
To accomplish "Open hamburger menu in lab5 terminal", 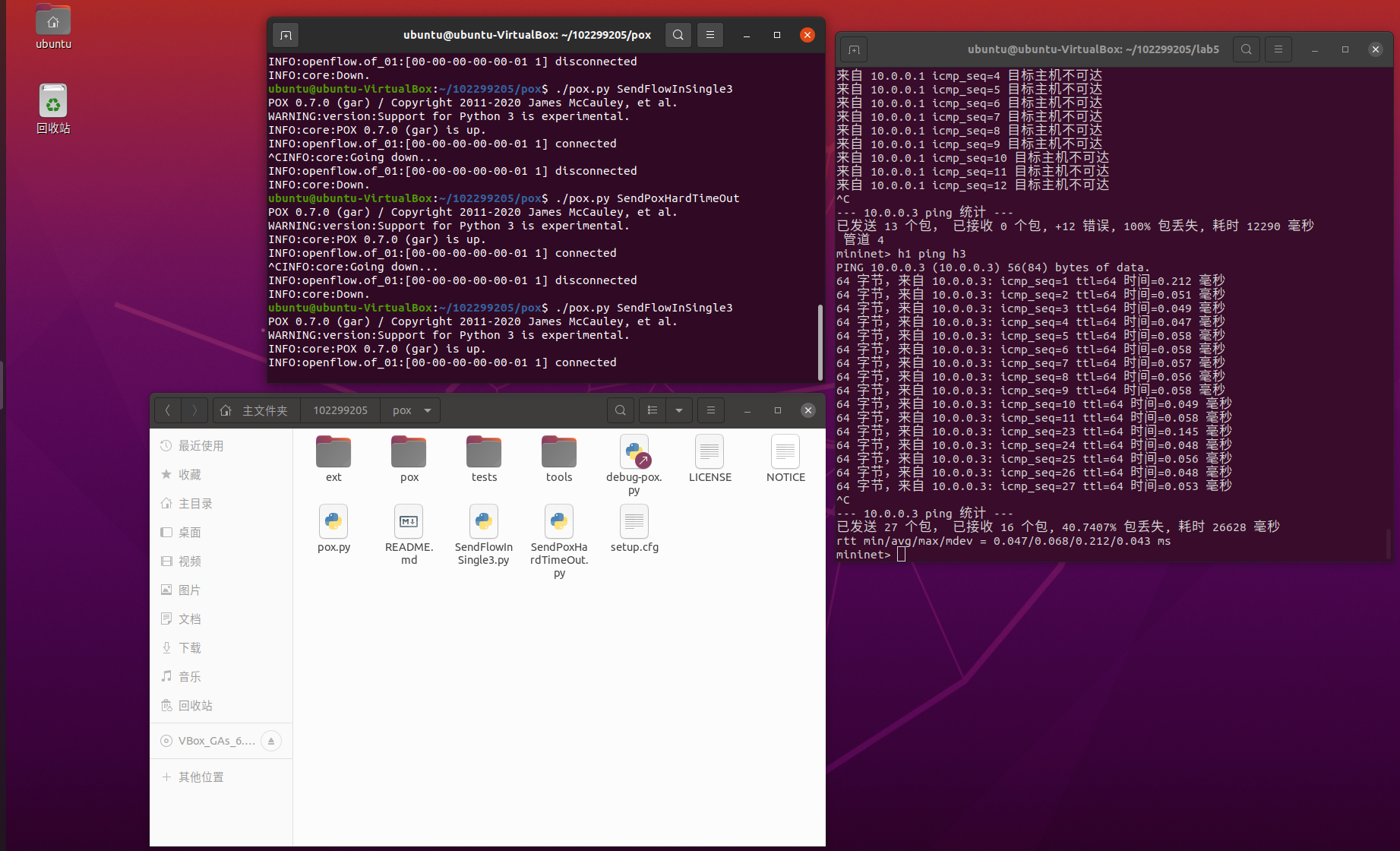I will point(1278,49).
